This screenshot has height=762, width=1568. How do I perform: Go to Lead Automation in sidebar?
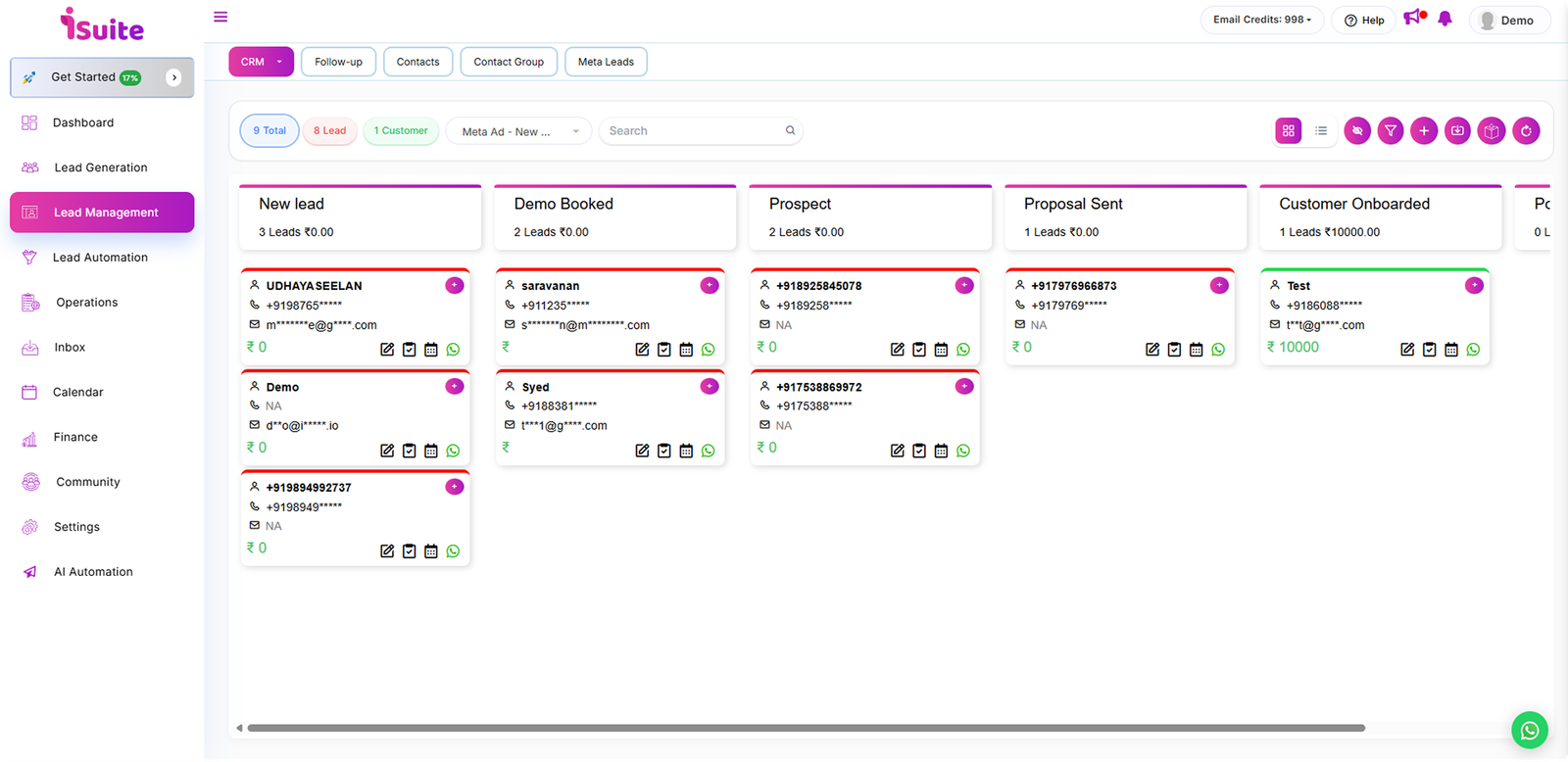pos(100,258)
